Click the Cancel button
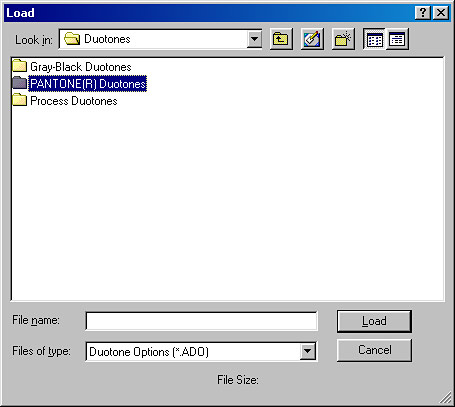This screenshot has height=407, width=455. click(374, 350)
